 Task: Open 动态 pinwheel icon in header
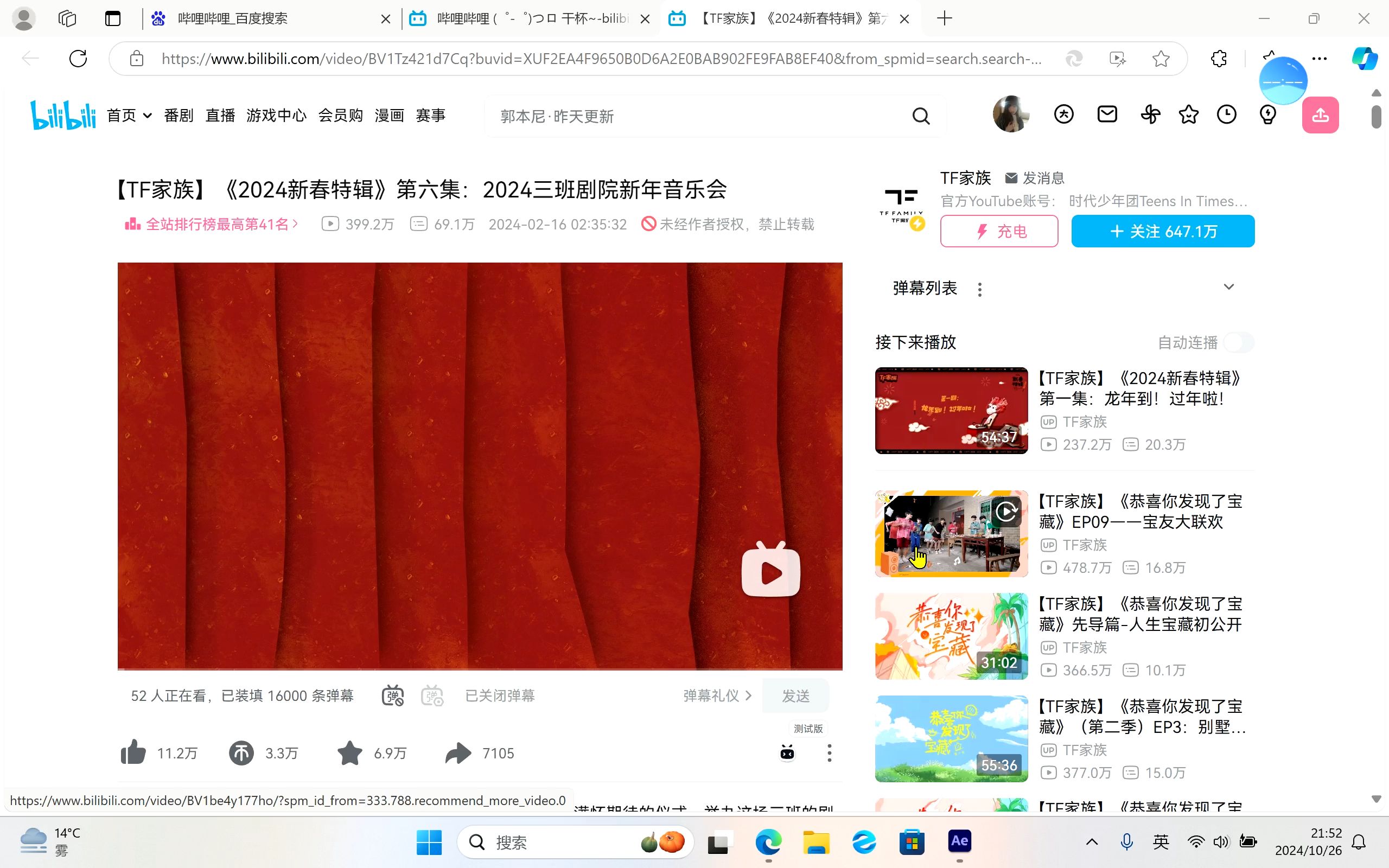(1150, 114)
